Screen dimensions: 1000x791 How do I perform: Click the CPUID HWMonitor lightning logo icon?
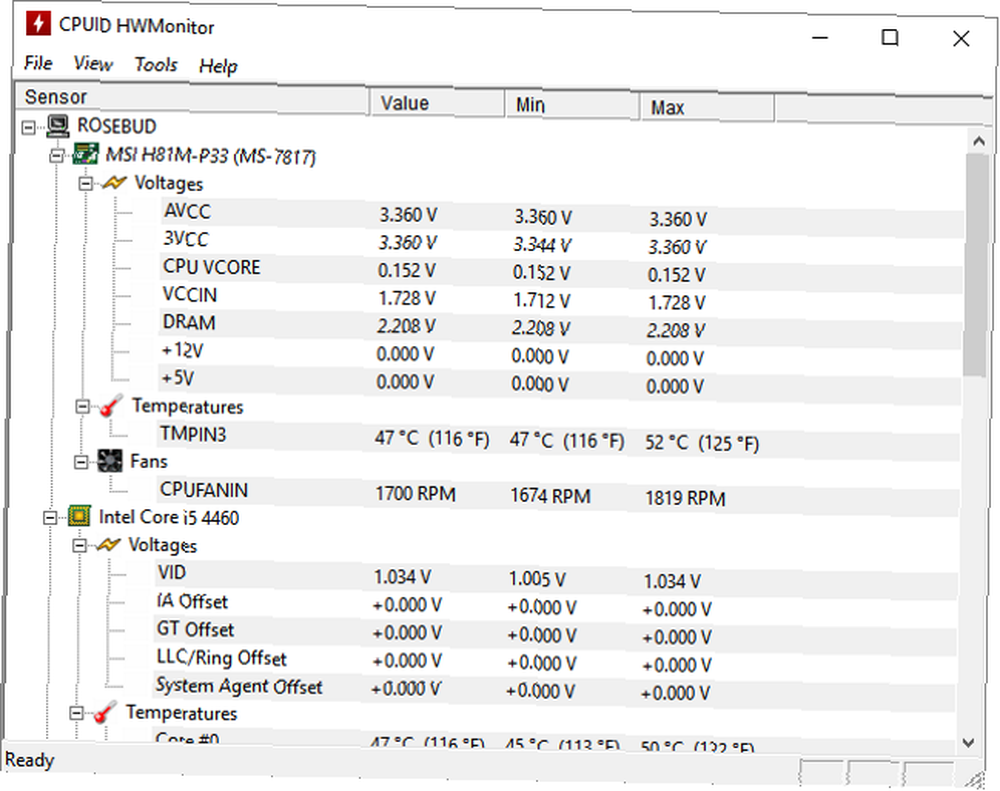click(x=38, y=24)
